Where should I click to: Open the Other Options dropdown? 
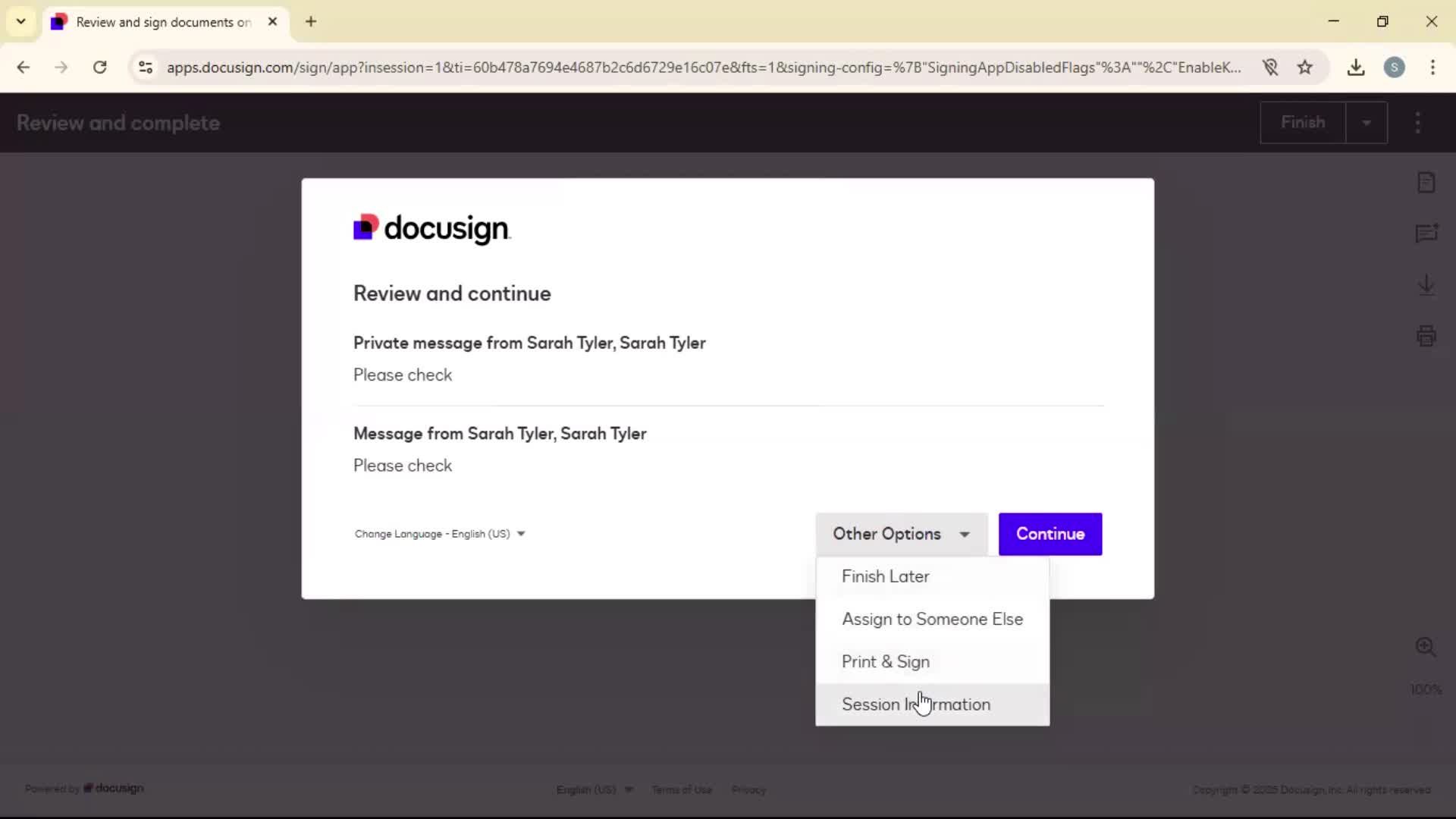point(901,534)
